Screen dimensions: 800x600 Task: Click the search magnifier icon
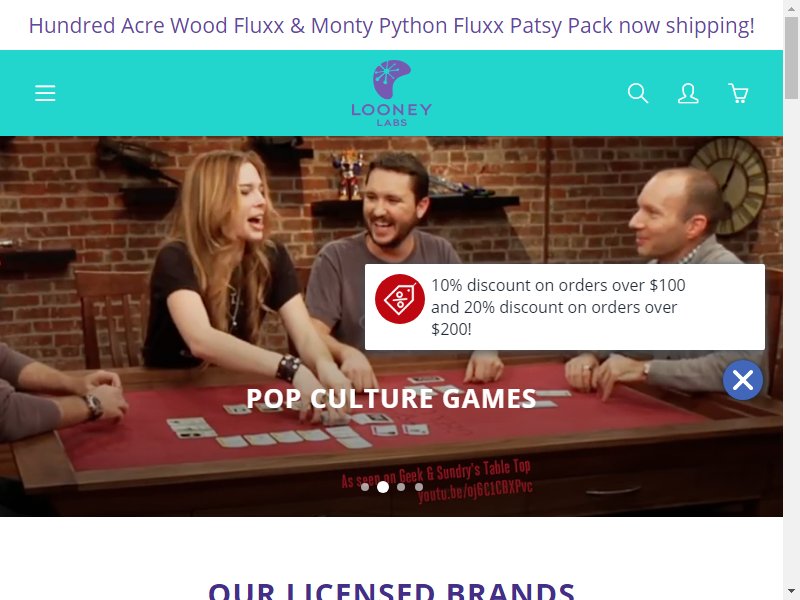(638, 93)
